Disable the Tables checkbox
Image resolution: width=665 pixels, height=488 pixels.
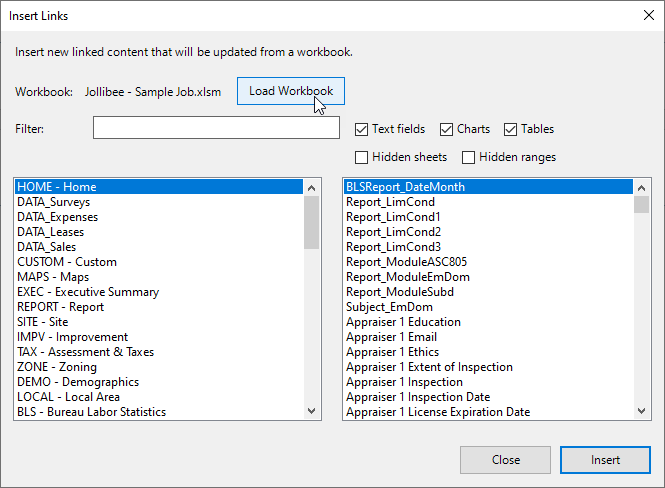pyautogui.click(x=510, y=129)
